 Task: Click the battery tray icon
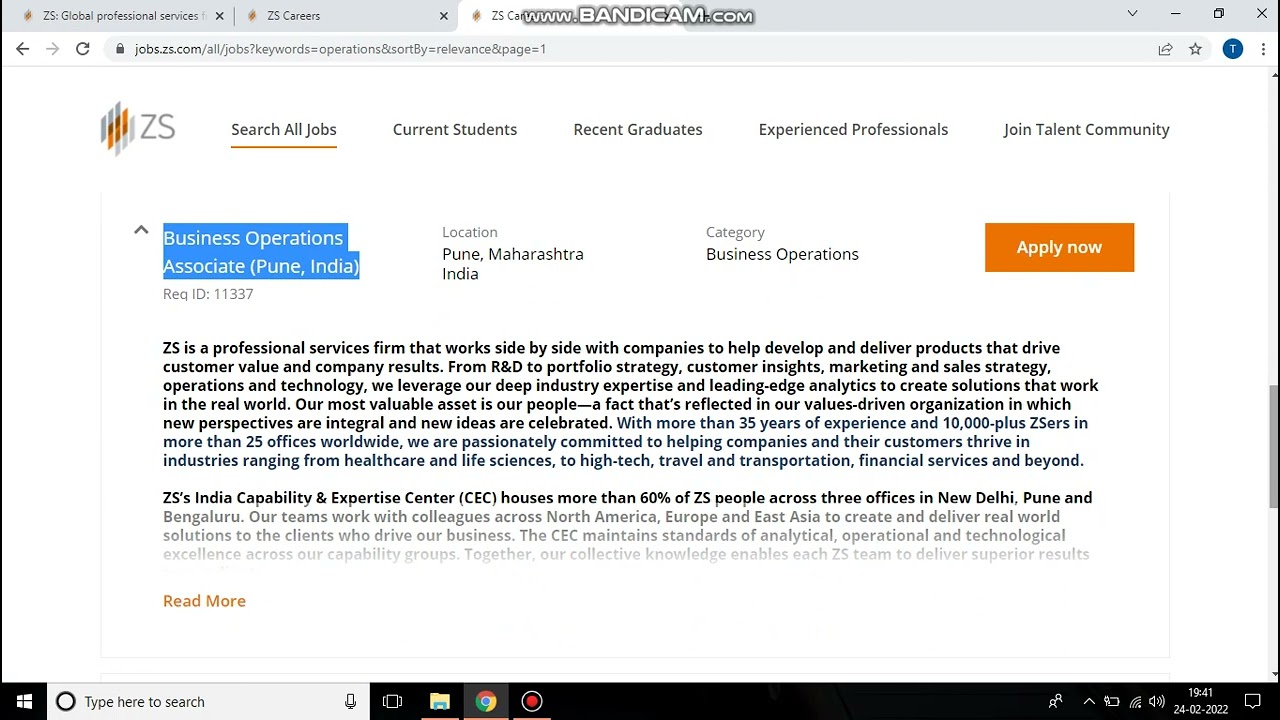point(1112,702)
